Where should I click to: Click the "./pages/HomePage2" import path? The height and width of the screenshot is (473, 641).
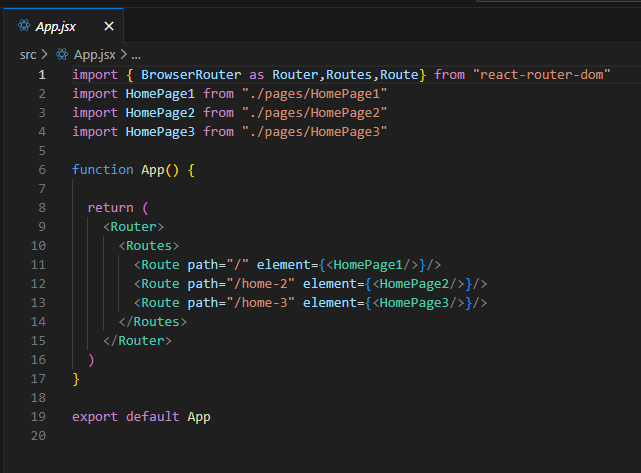[x=314, y=113]
